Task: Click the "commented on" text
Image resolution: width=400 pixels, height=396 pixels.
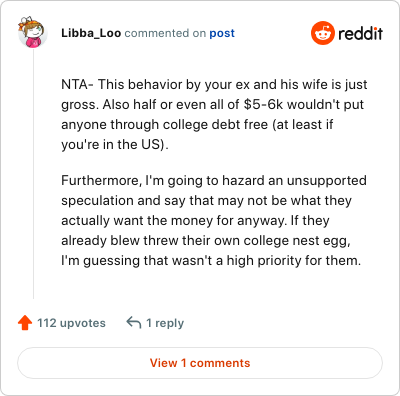Action: [165, 33]
